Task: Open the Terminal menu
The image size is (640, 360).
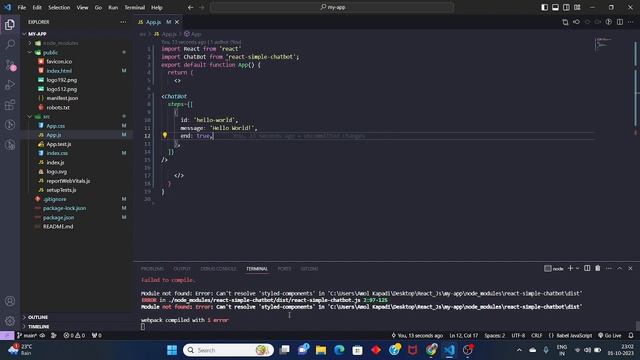Action: coord(135,7)
